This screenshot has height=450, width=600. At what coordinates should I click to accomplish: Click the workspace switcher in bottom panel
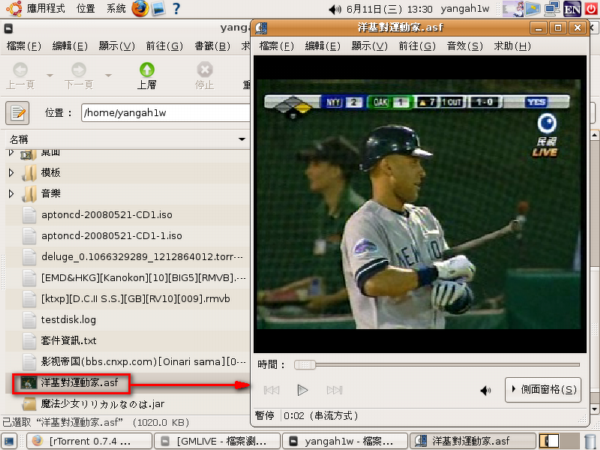click(x=559, y=441)
